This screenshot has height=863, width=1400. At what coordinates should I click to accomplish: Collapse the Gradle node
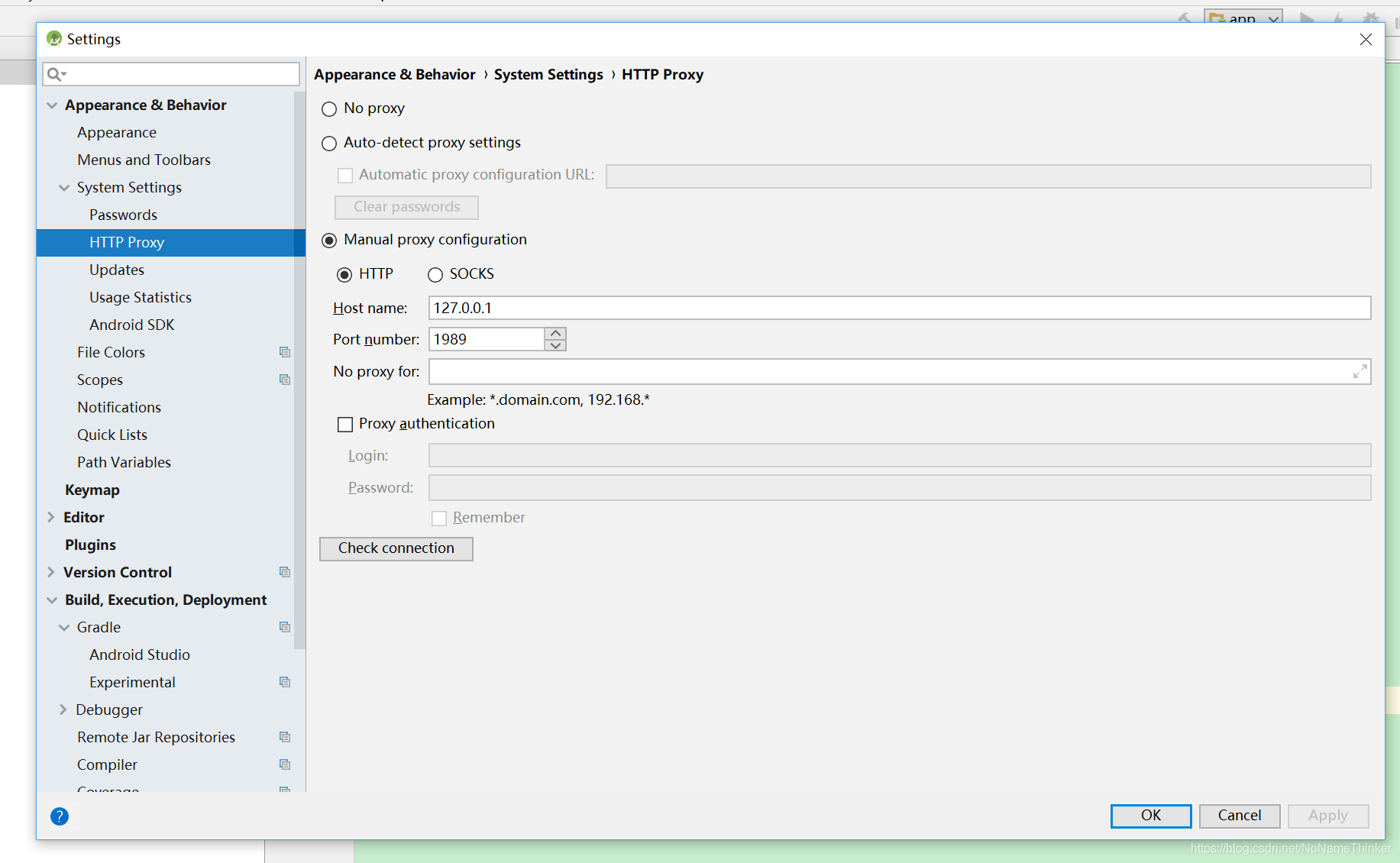click(x=64, y=628)
